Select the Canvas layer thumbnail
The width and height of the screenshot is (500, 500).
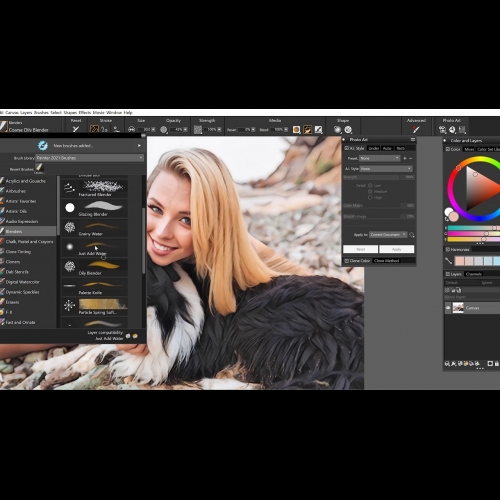458,308
